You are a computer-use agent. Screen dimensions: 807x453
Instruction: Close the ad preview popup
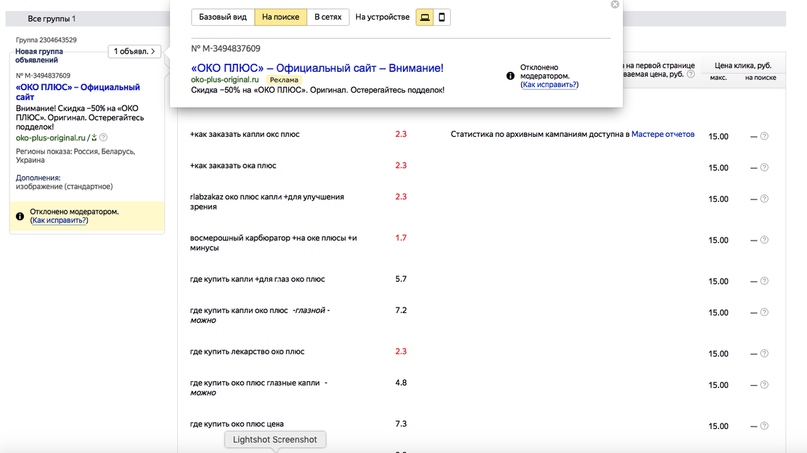point(615,4)
